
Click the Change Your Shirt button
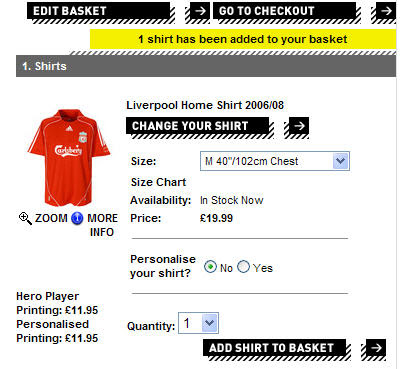coord(197,126)
